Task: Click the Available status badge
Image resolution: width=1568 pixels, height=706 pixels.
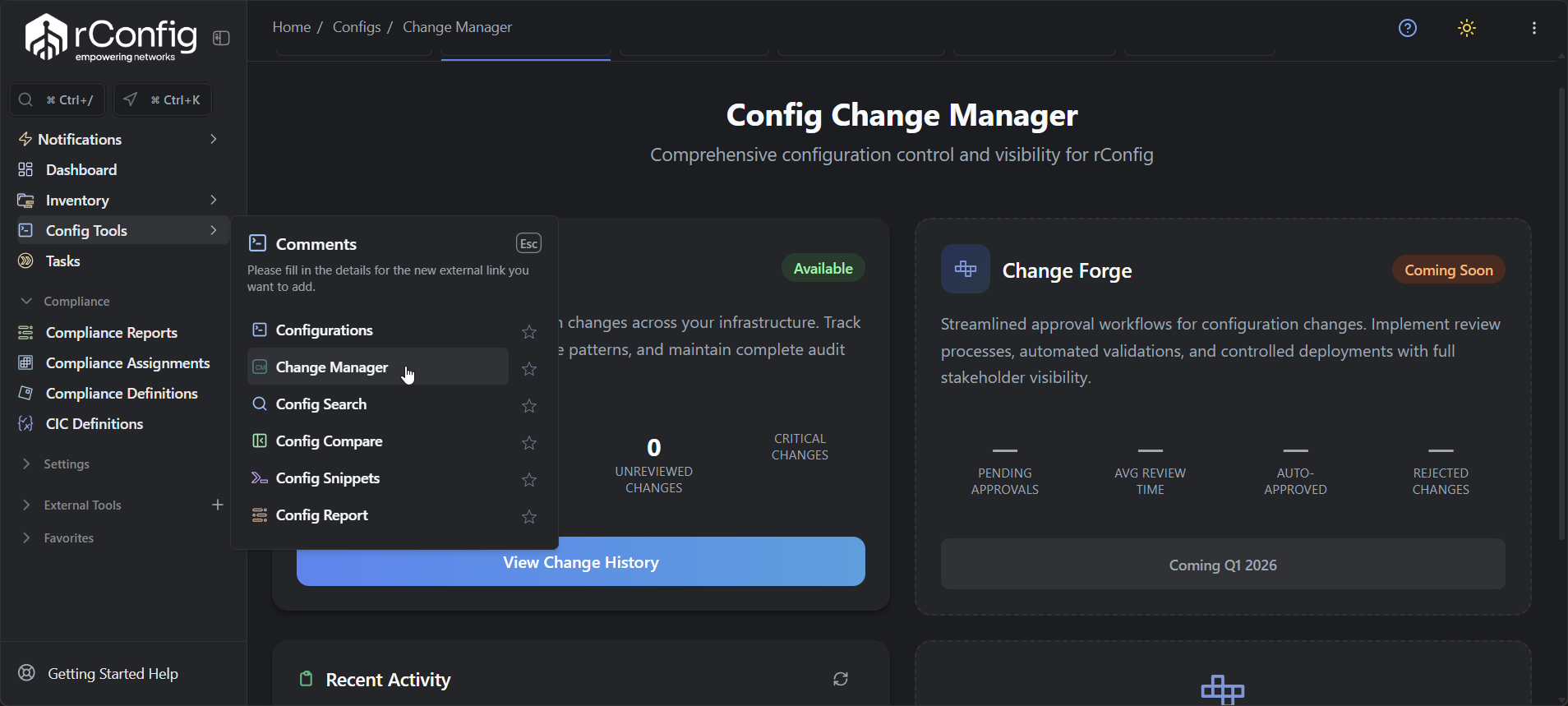Action: coord(823,268)
